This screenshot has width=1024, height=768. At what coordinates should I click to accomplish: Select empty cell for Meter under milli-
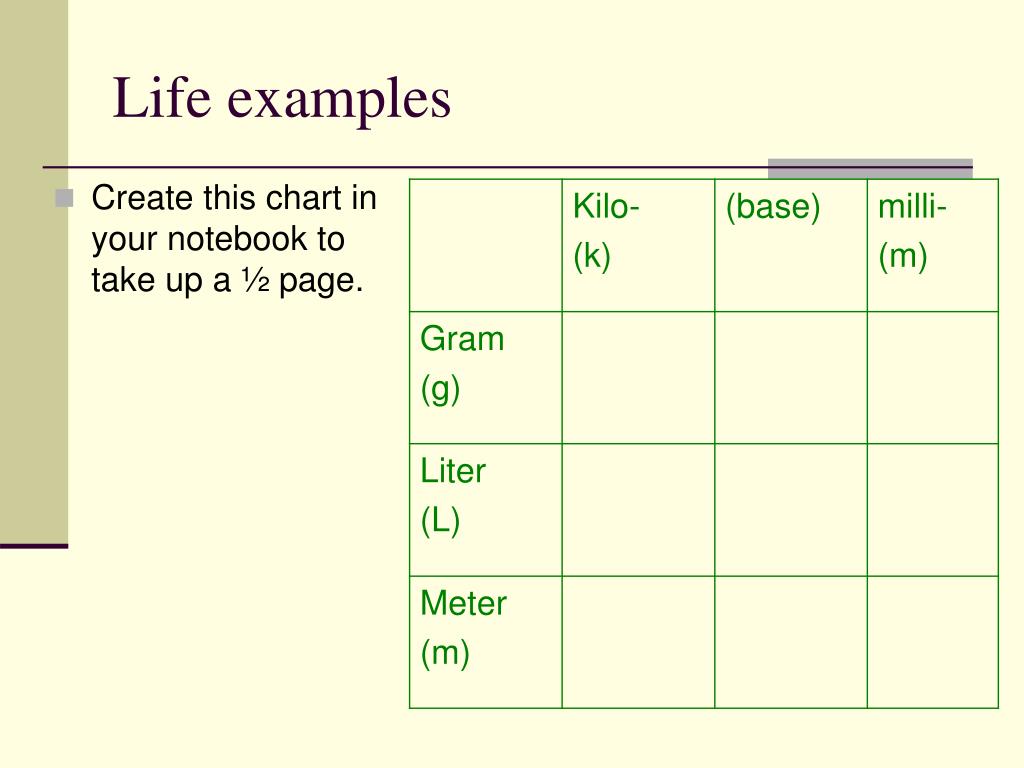[x=933, y=642]
